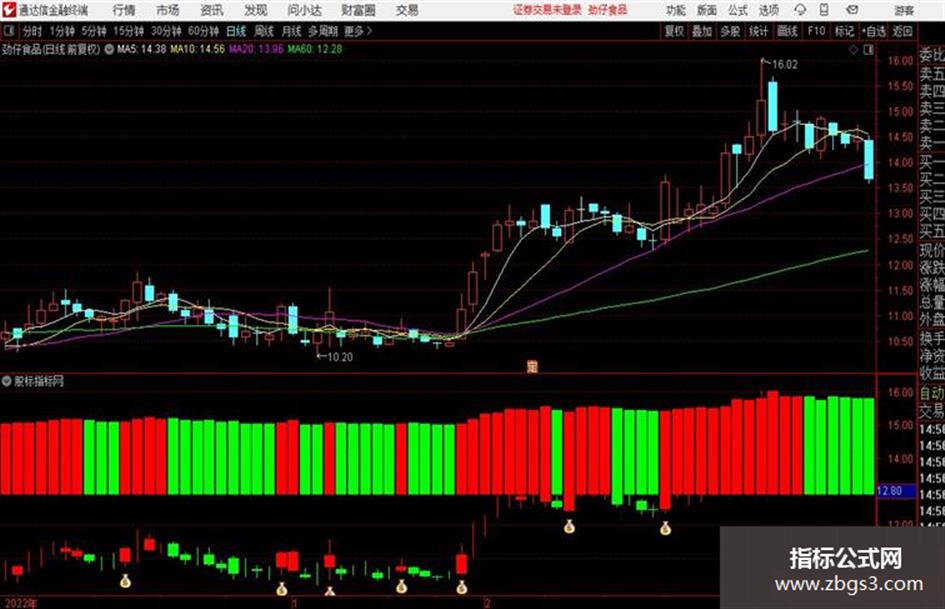Click the 2022年 date label on the time axis
945x609 pixels.
[x=20, y=603]
